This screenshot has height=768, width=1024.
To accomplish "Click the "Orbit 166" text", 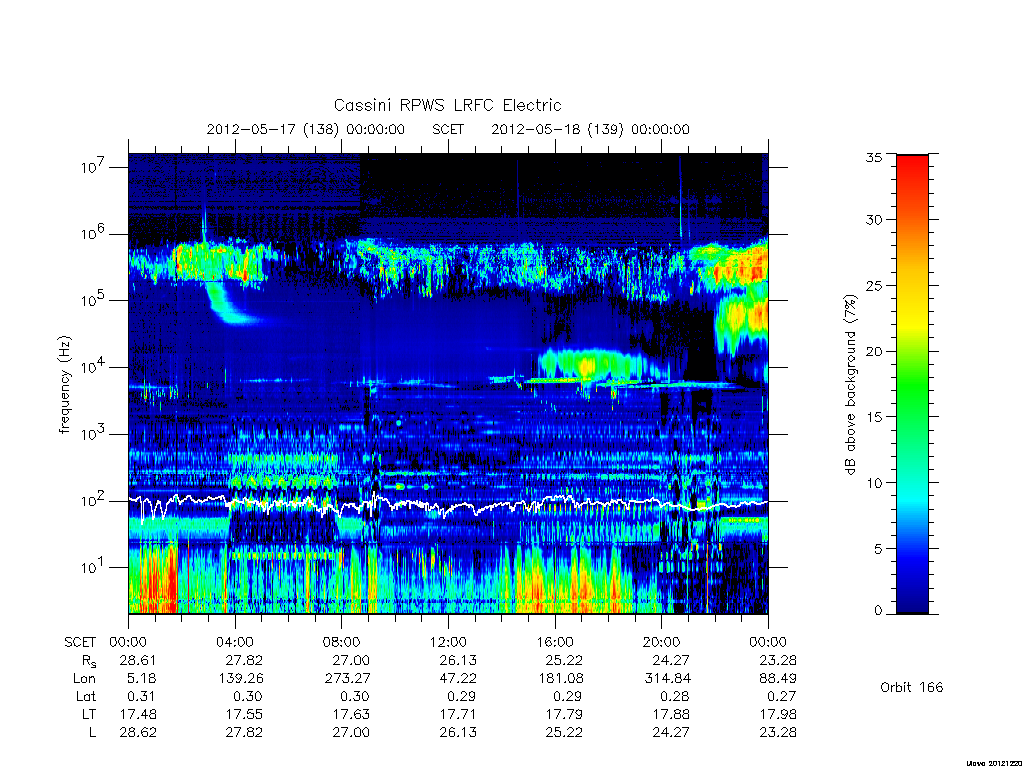I will [912, 687].
